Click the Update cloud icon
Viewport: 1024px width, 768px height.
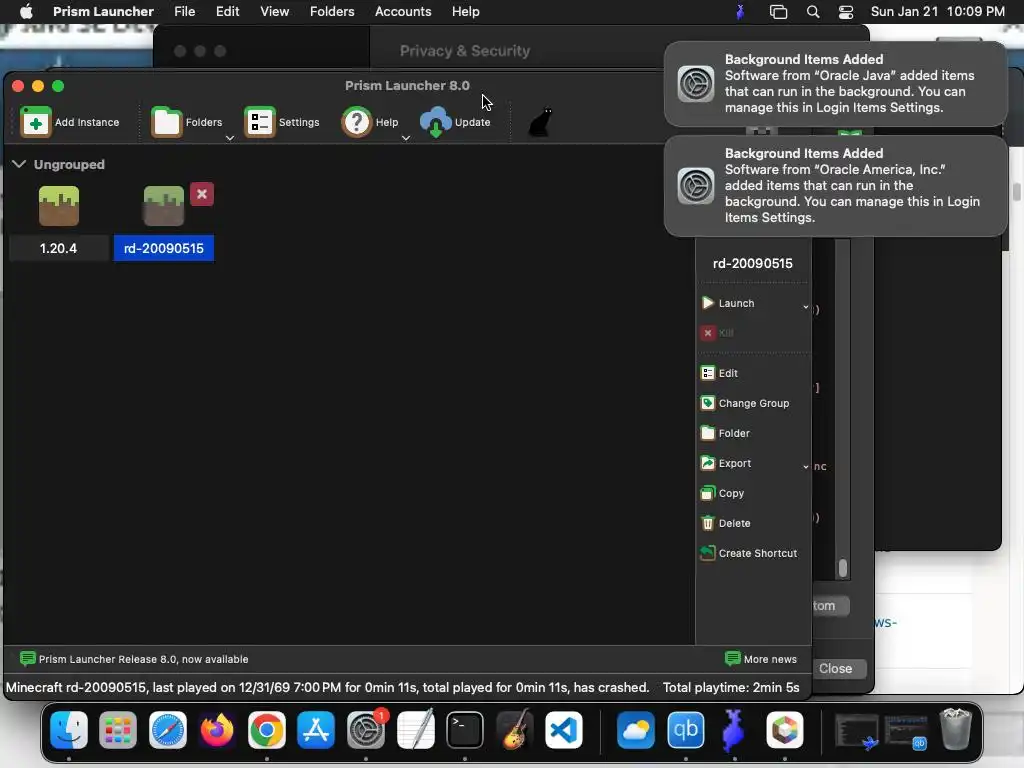click(436, 122)
